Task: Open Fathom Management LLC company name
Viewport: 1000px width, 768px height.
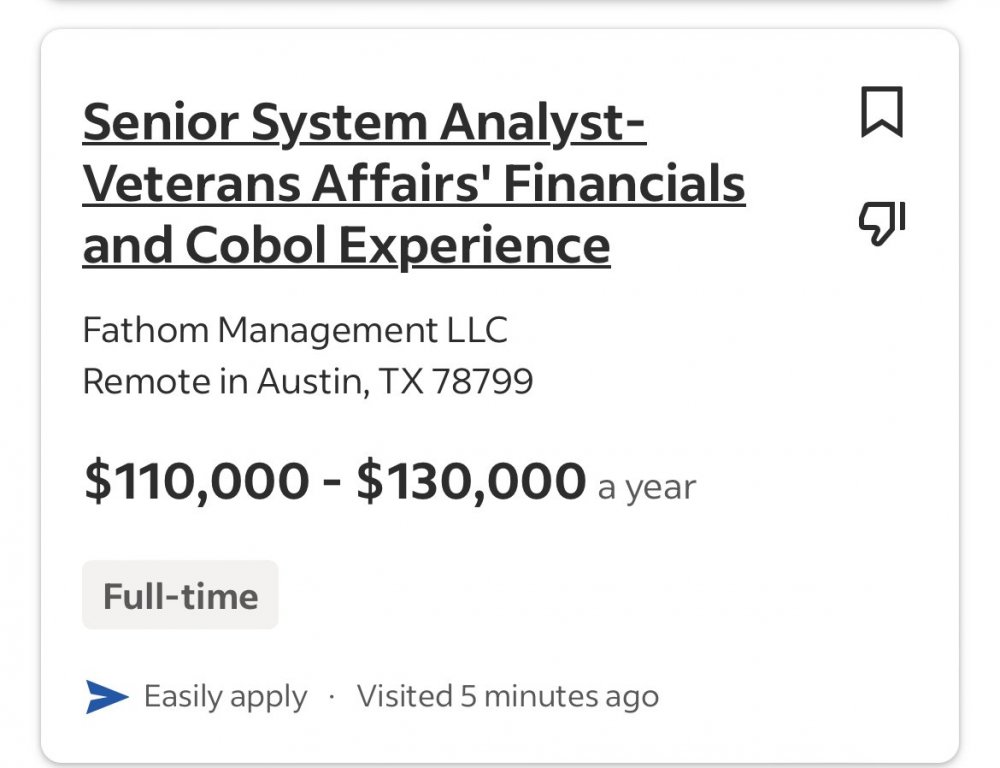Action: (x=295, y=330)
